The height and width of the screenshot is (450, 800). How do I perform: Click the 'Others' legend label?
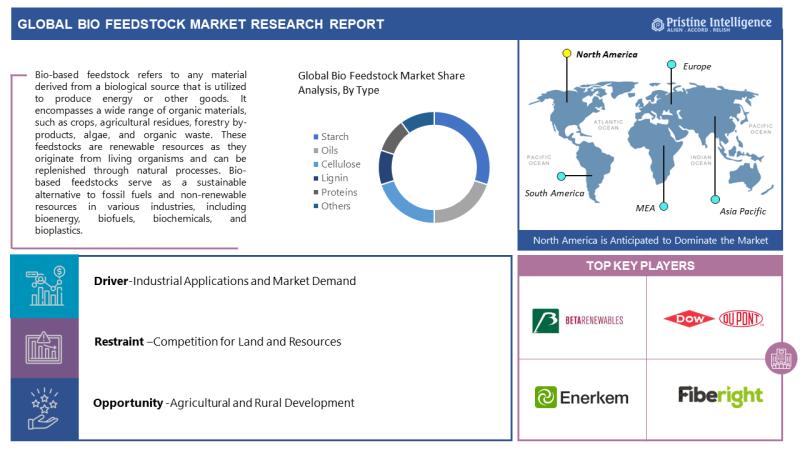336,206
